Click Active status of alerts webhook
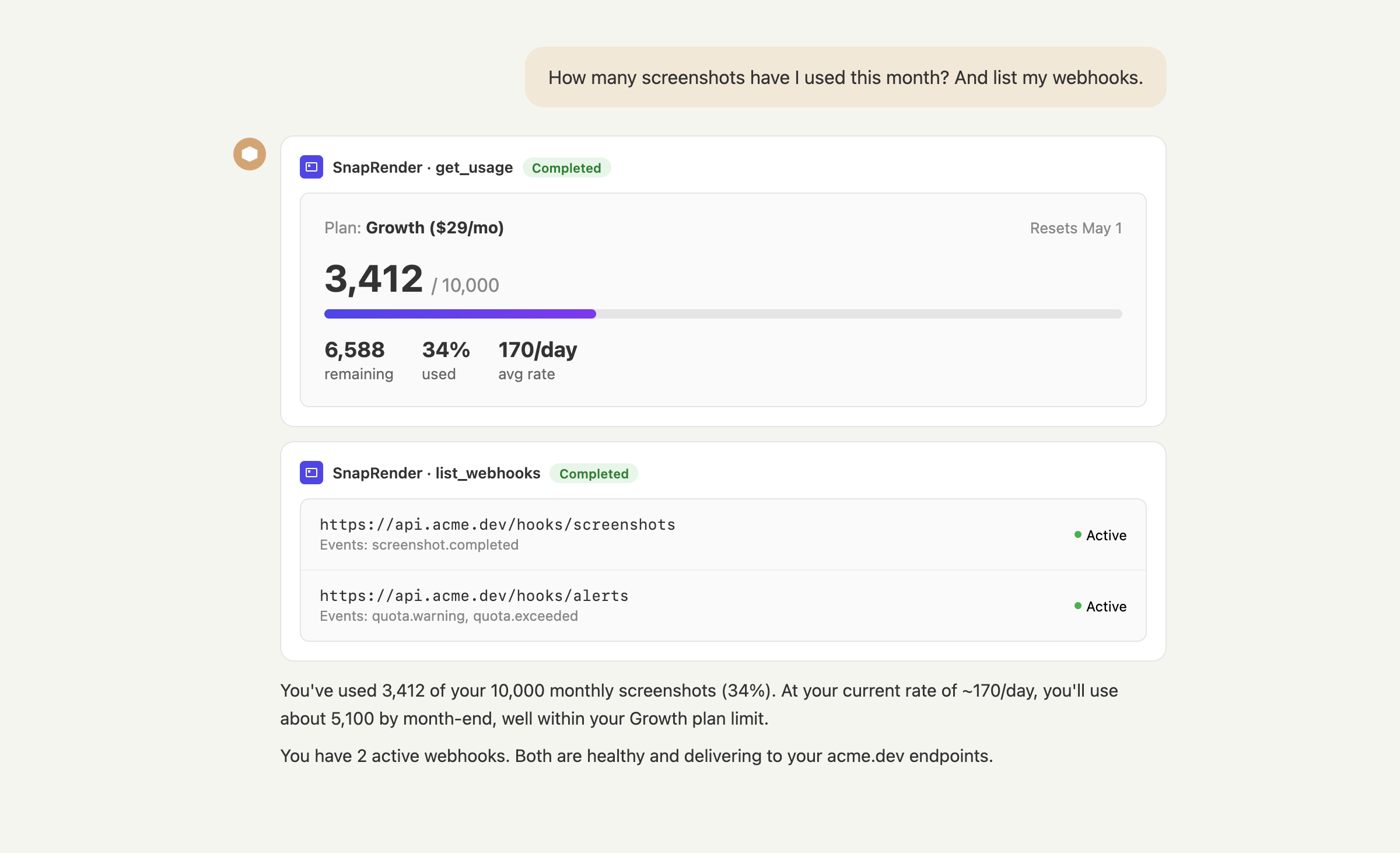Image resolution: width=1400 pixels, height=853 pixels. coord(1100,606)
